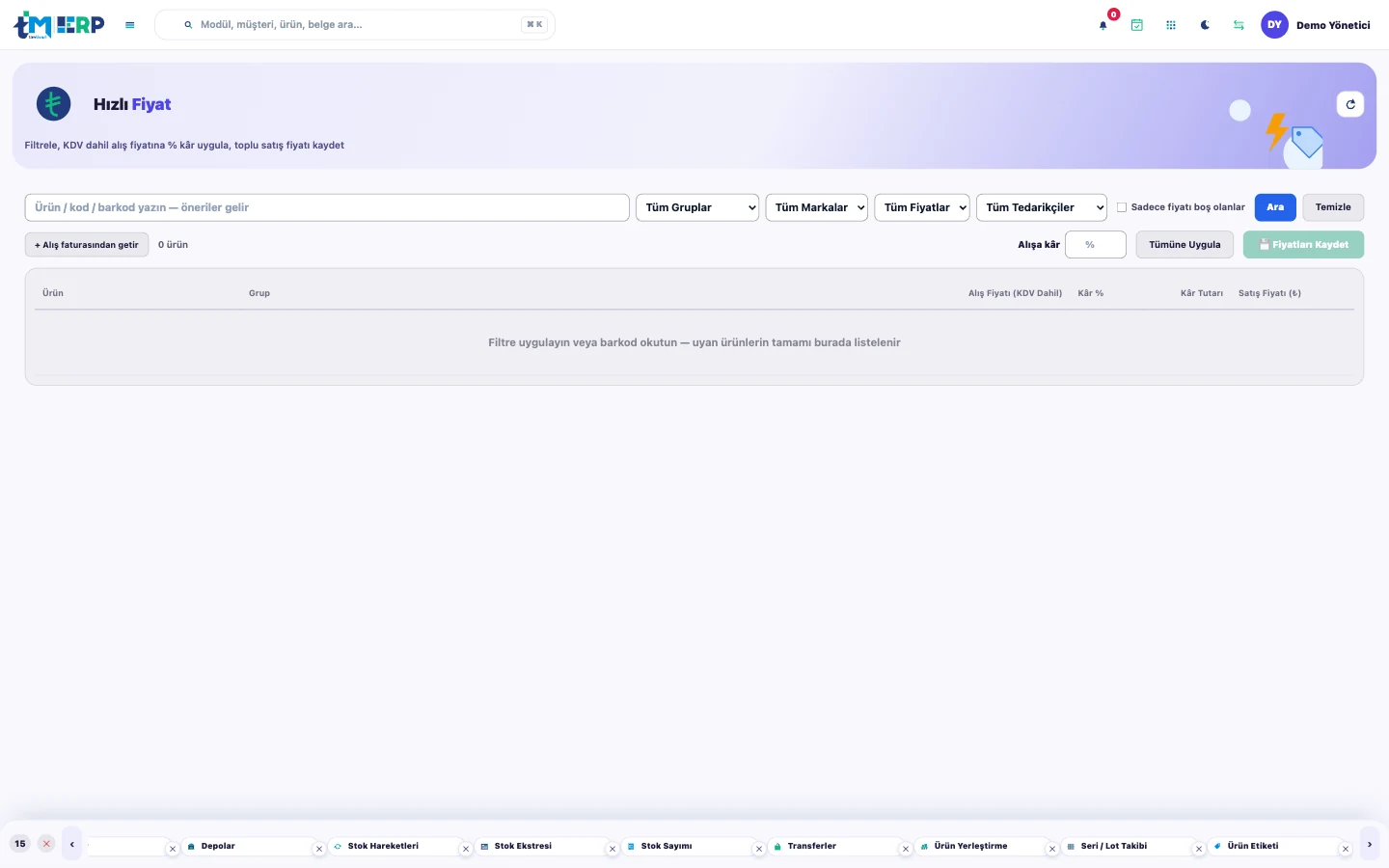Image resolution: width=1389 pixels, height=868 pixels.
Task: Enable 'Sadece fiyatı boş olanlar' checkbox
Action: [1122, 207]
